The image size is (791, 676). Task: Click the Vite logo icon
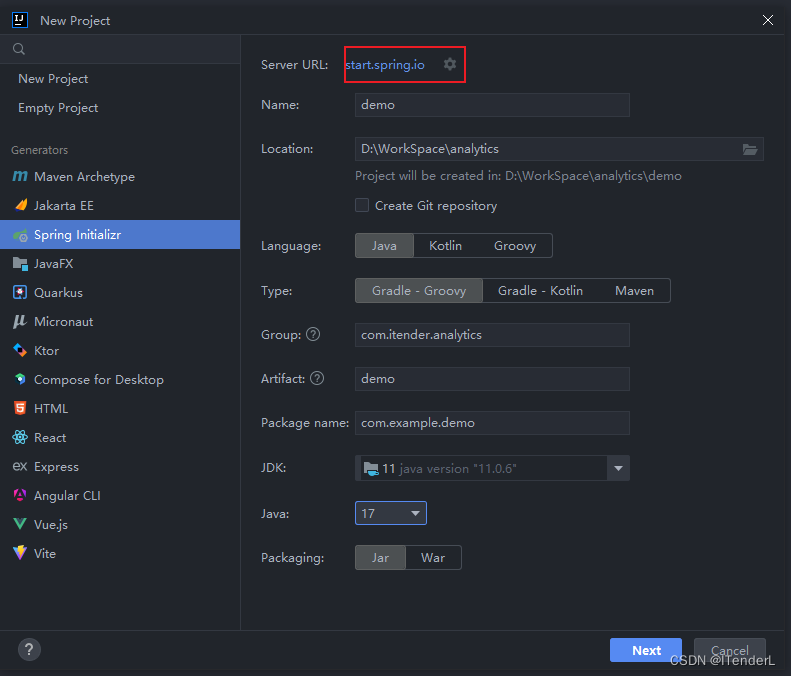[x=20, y=553]
